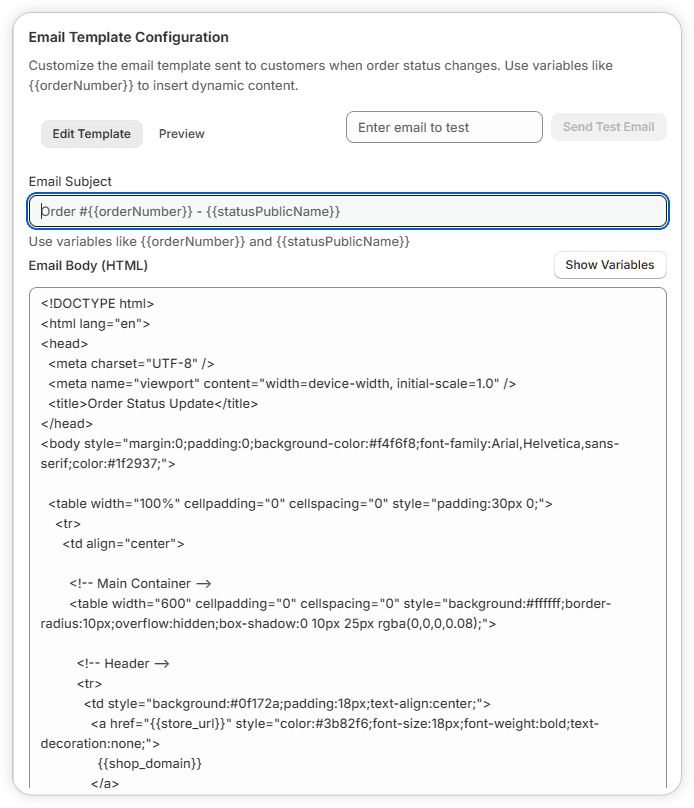Click the 'Email Body (HTML)' label
The height and width of the screenshot is (808, 694).
tap(88, 265)
